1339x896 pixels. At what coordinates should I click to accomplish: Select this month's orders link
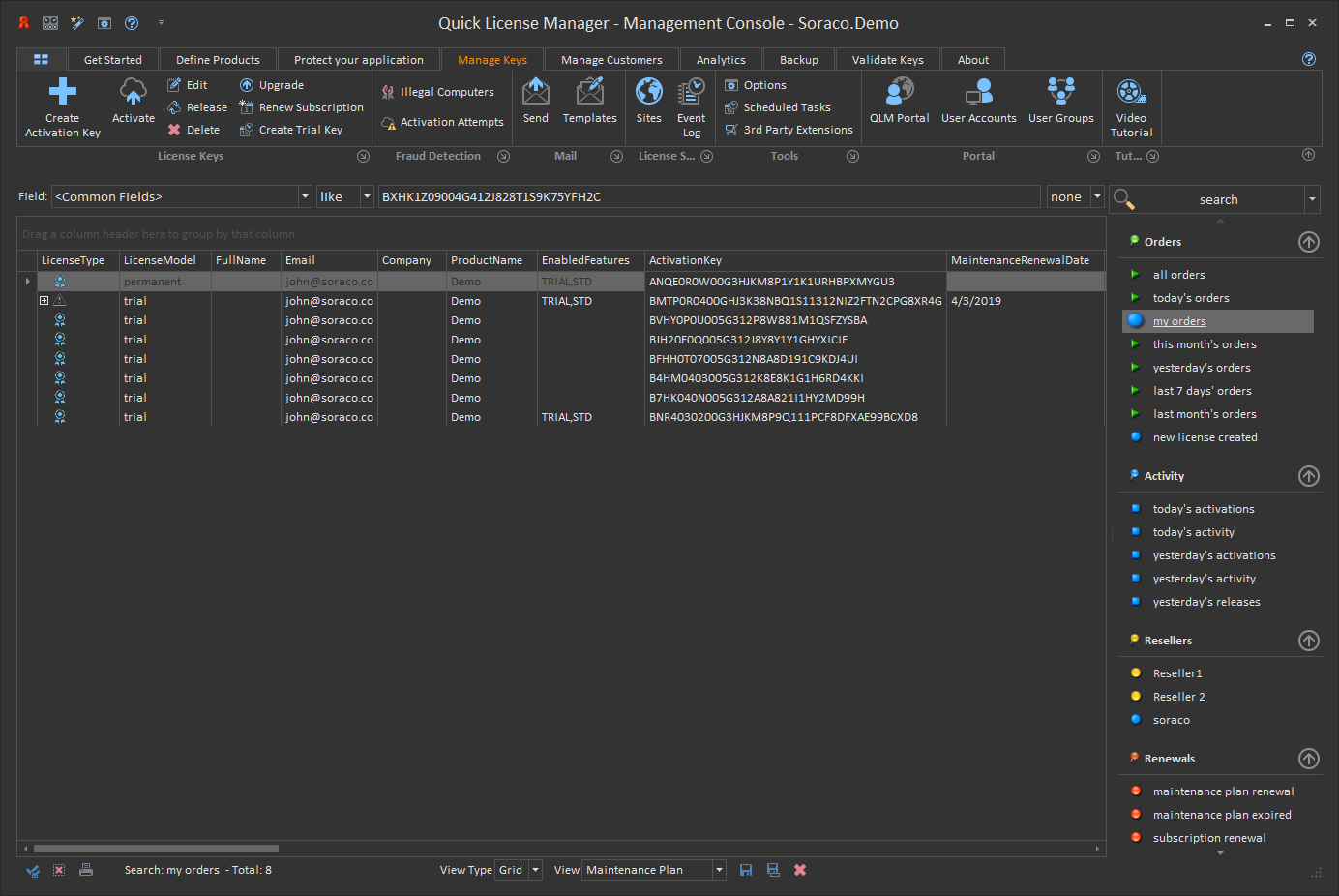(x=1205, y=344)
